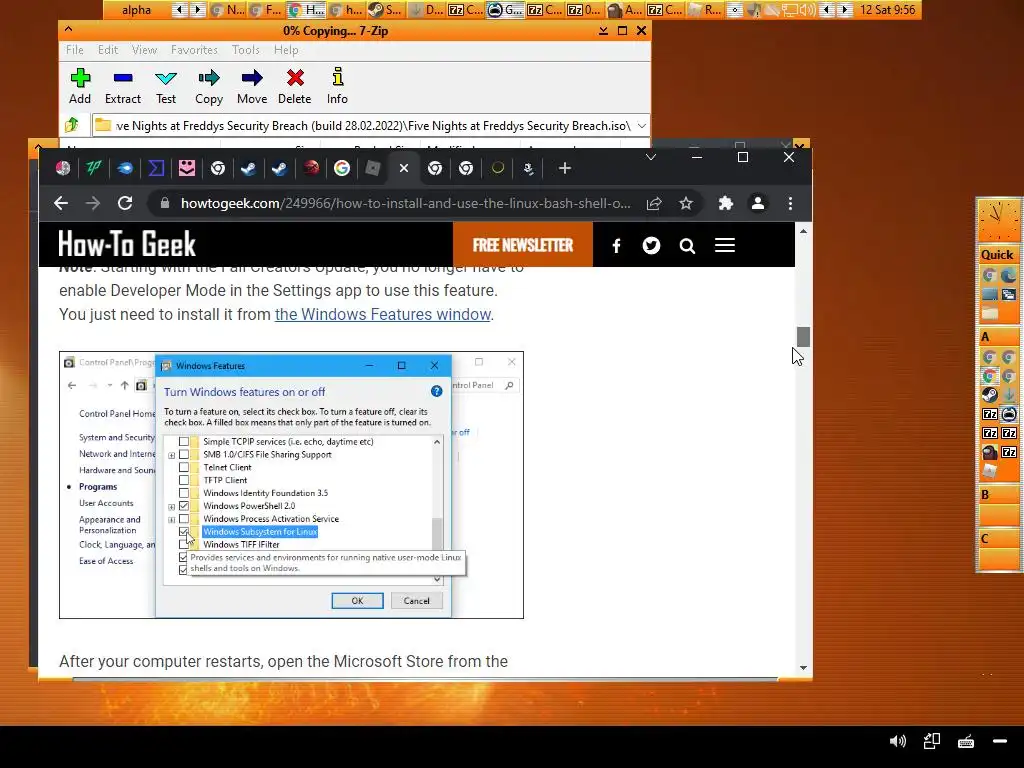Switch to the Google favicon tab
The height and width of the screenshot is (768, 1024).
pyautogui.click(x=342, y=168)
